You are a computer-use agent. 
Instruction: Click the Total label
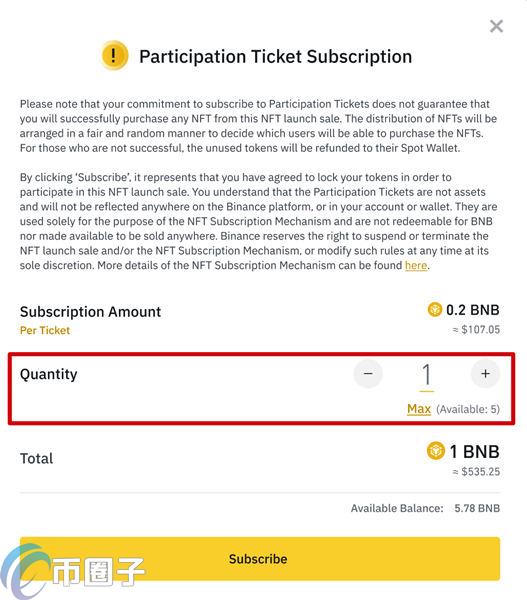(x=37, y=458)
